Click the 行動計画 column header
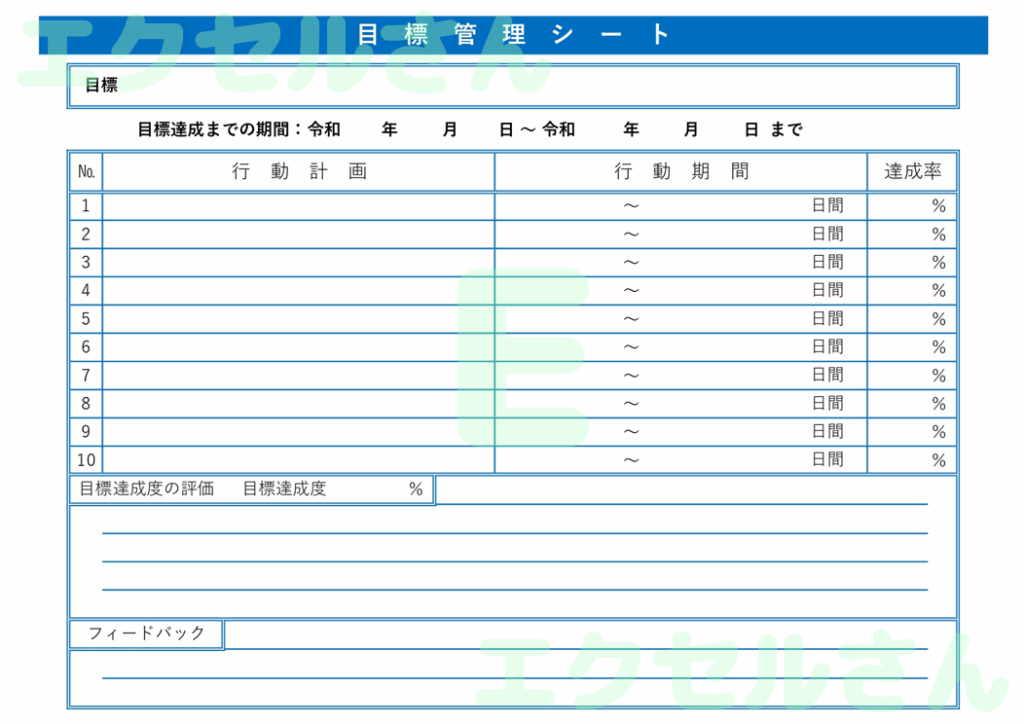The height and width of the screenshot is (724, 1024). pyautogui.click(x=300, y=171)
